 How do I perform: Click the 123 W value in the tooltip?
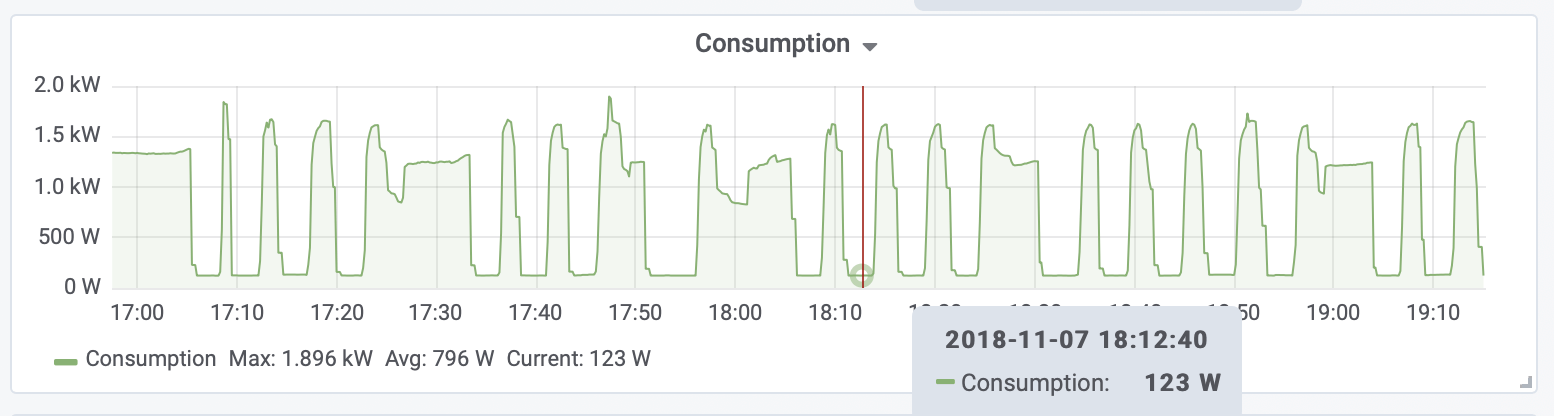(1181, 382)
